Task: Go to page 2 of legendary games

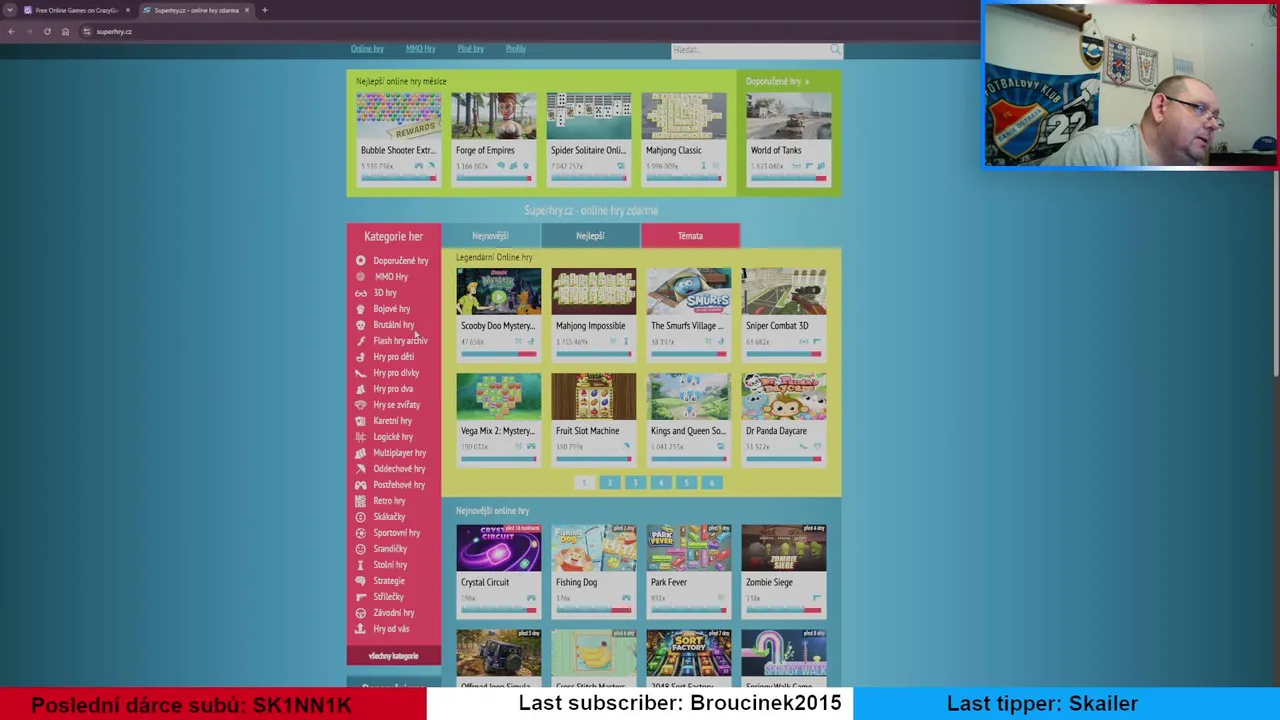Action: point(609,483)
